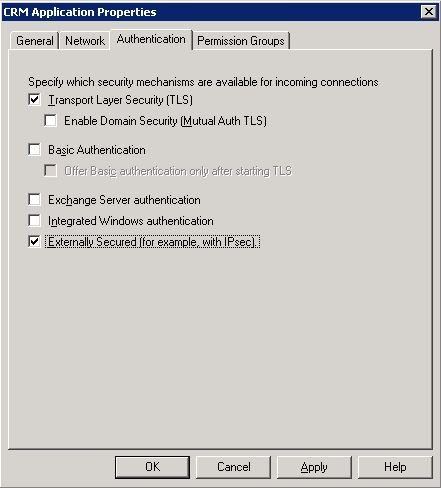Click the Apply button
This screenshot has width=441, height=488.
(314, 467)
